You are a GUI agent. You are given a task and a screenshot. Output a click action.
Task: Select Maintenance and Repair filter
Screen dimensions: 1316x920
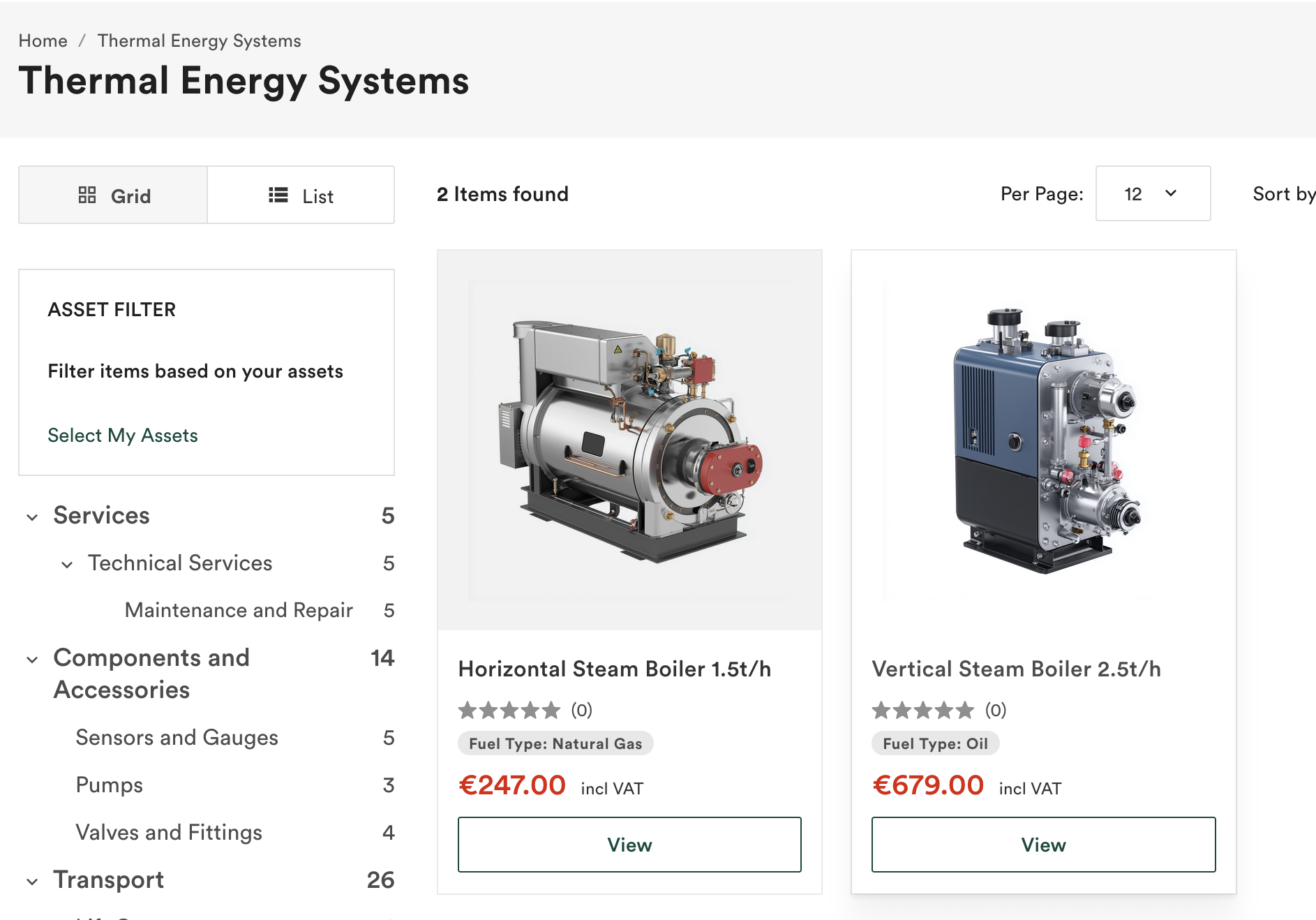click(x=238, y=609)
